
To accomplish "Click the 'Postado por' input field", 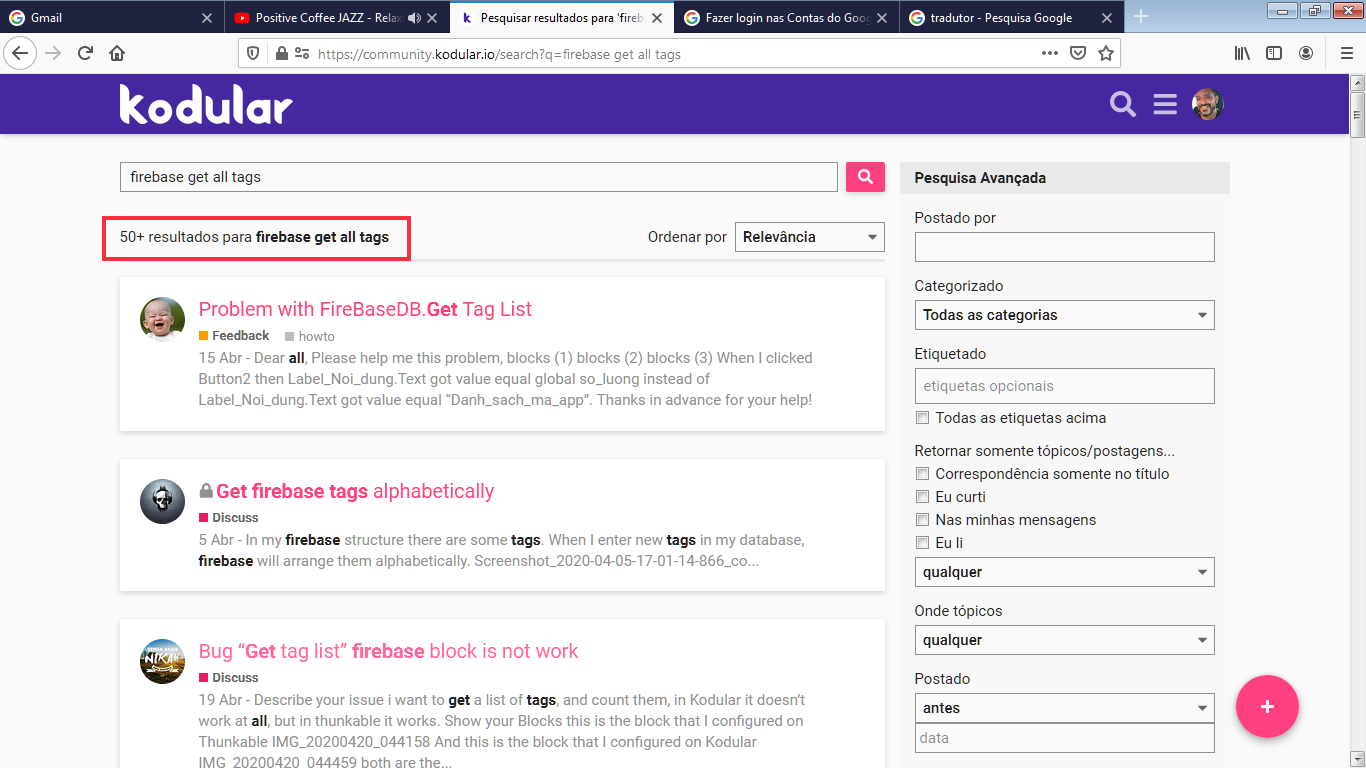I will pyautogui.click(x=1064, y=247).
